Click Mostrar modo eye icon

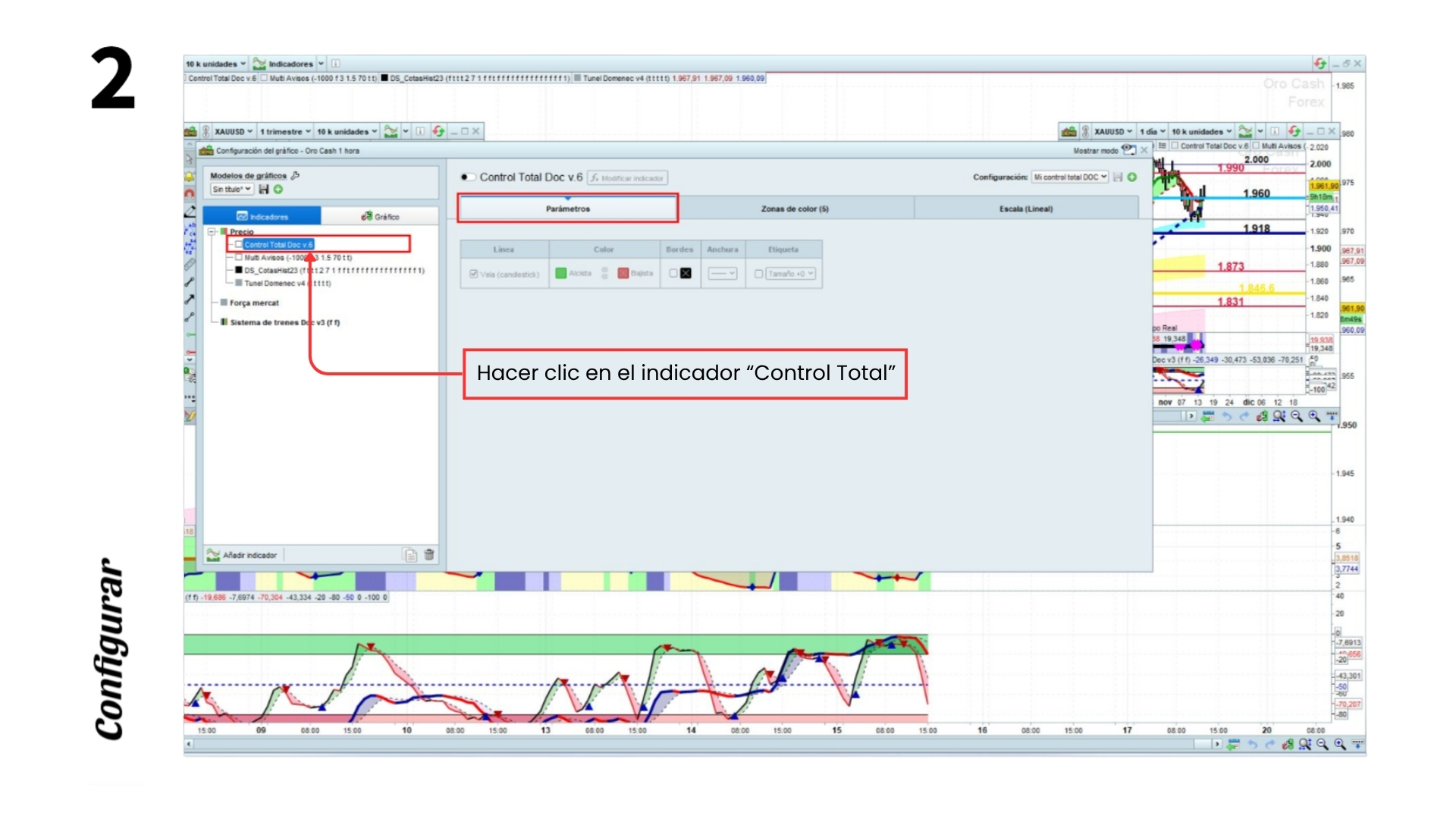click(1128, 150)
